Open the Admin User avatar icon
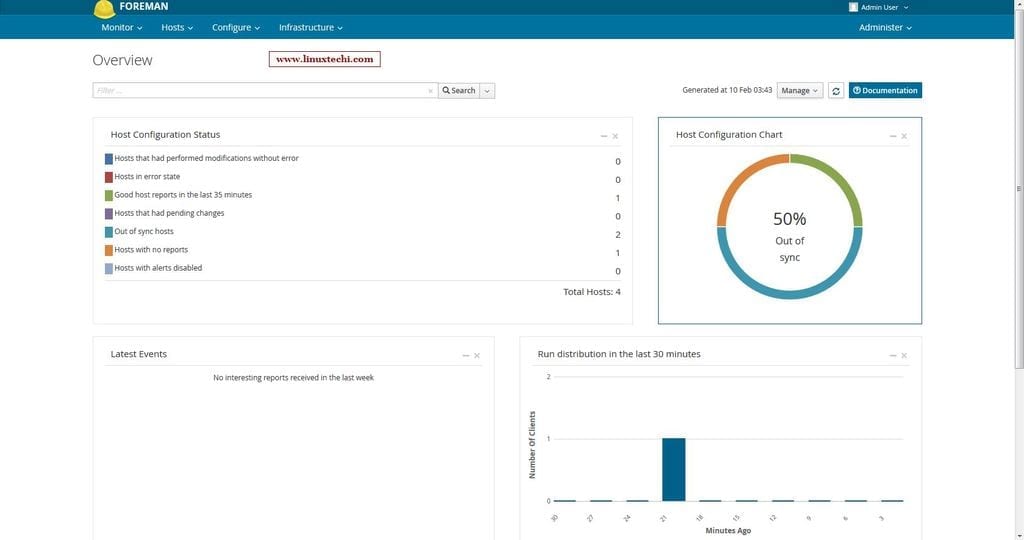Viewport: 1024px width, 540px height. tap(853, 7)
